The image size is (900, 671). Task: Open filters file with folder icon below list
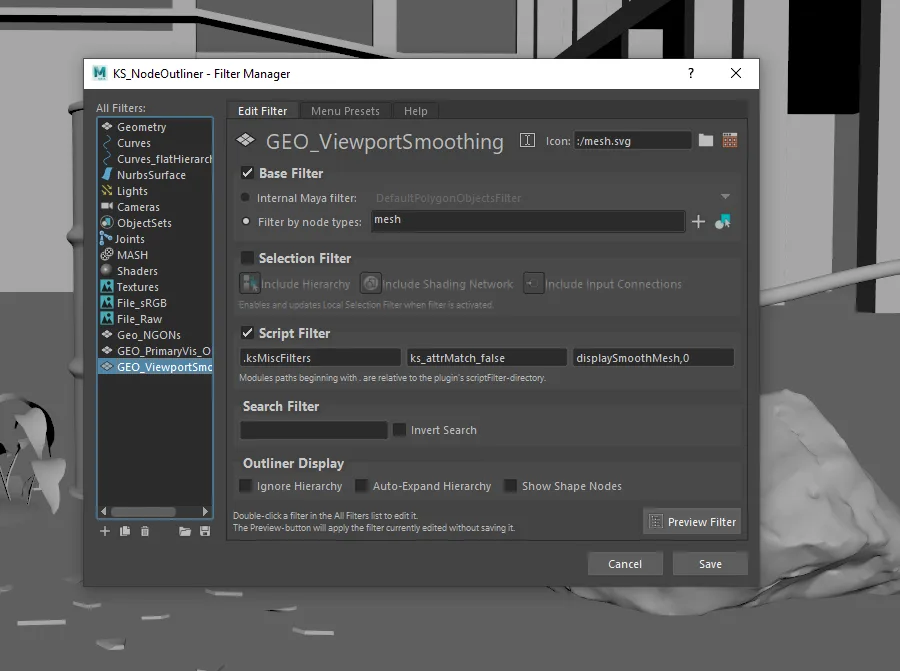click(185, 532)
